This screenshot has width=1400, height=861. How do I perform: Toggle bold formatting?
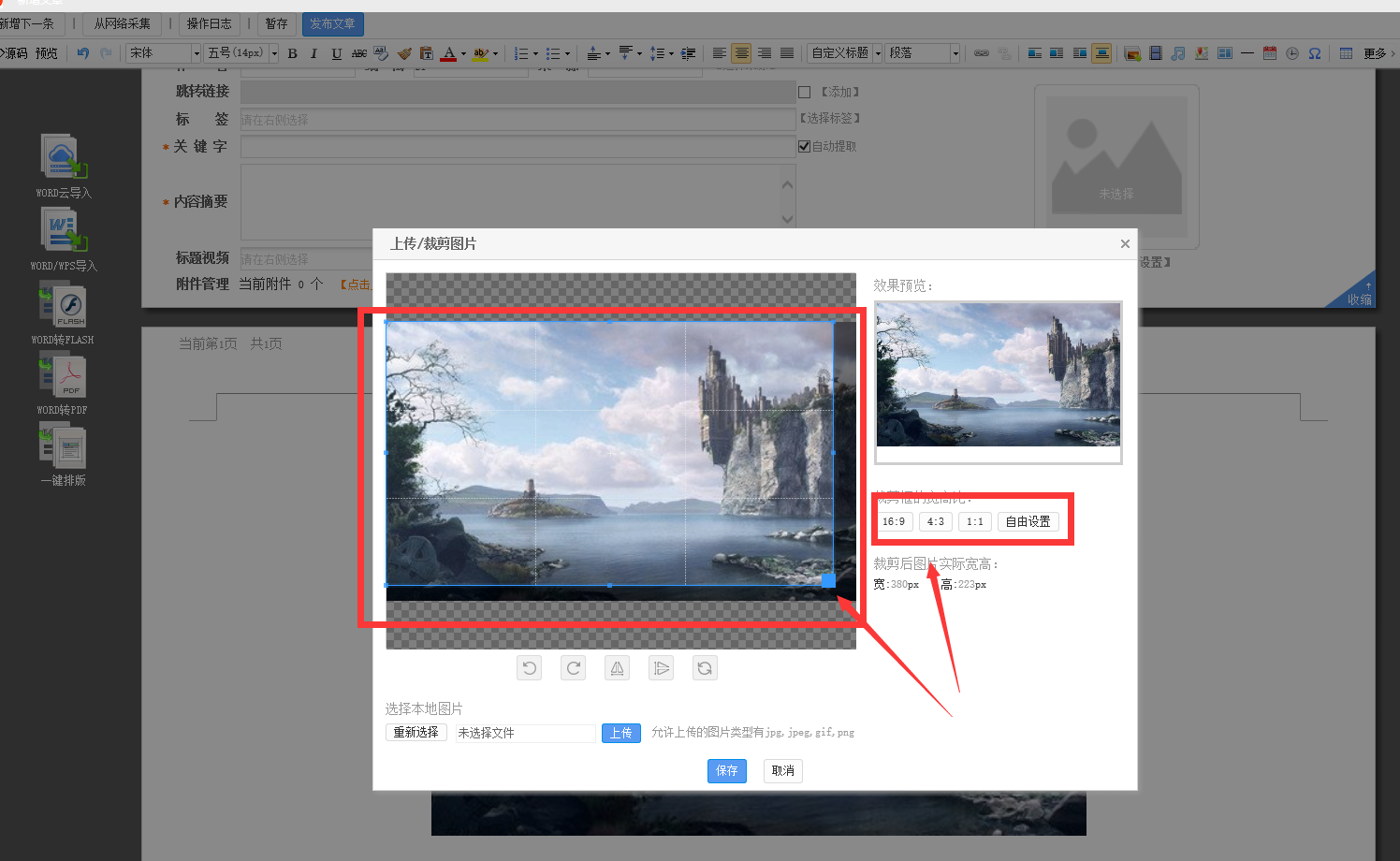pyautogui.click(x=292, y=53)
